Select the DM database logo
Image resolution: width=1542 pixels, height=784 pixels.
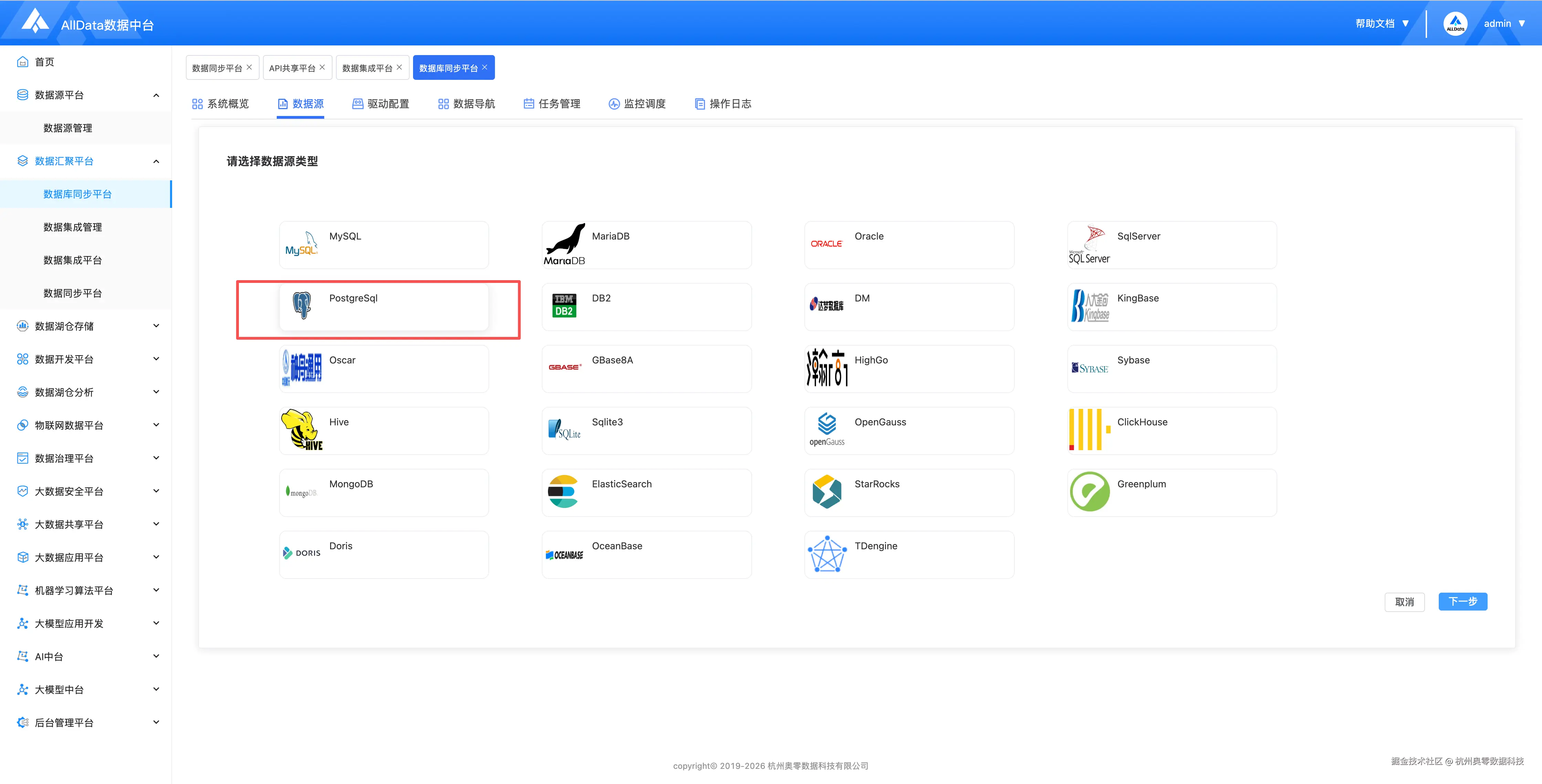(x=827, y=305)
